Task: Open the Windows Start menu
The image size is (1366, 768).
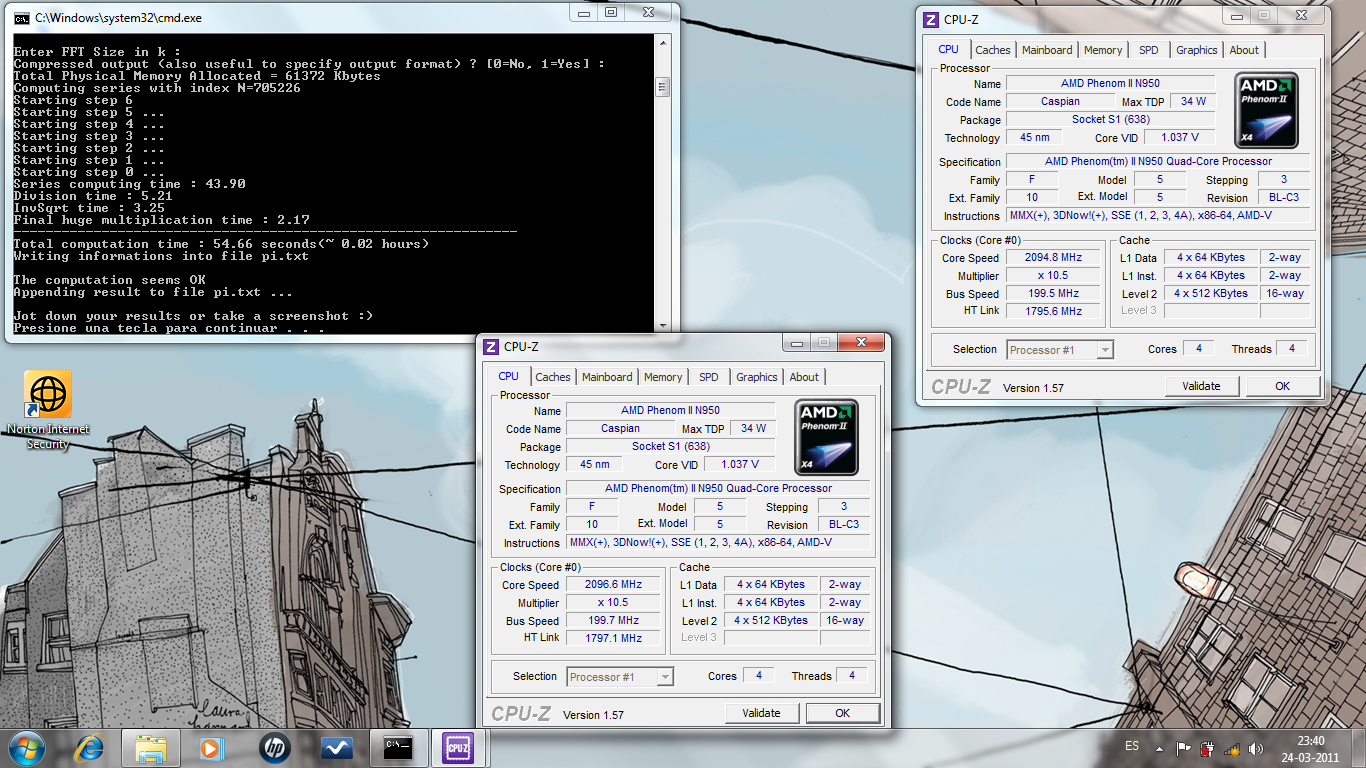Action: pos(27,747)
